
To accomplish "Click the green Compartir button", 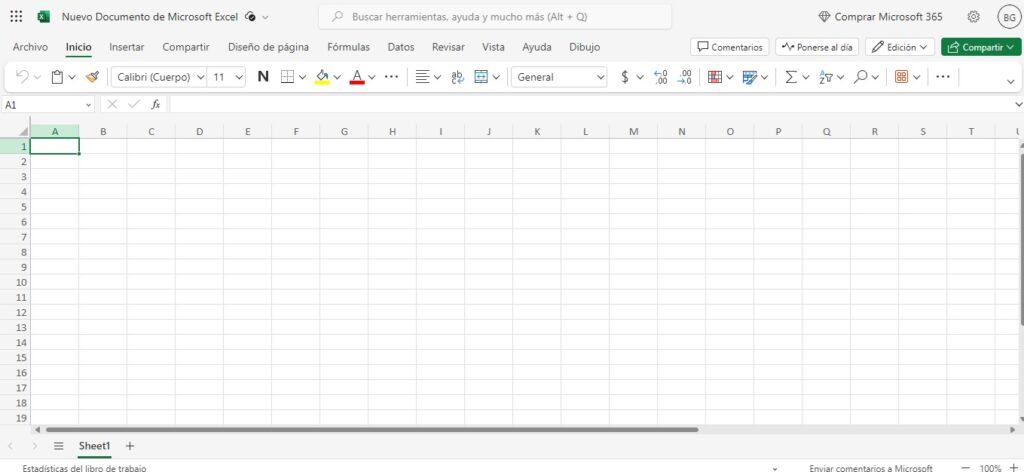I will (981, 47).
